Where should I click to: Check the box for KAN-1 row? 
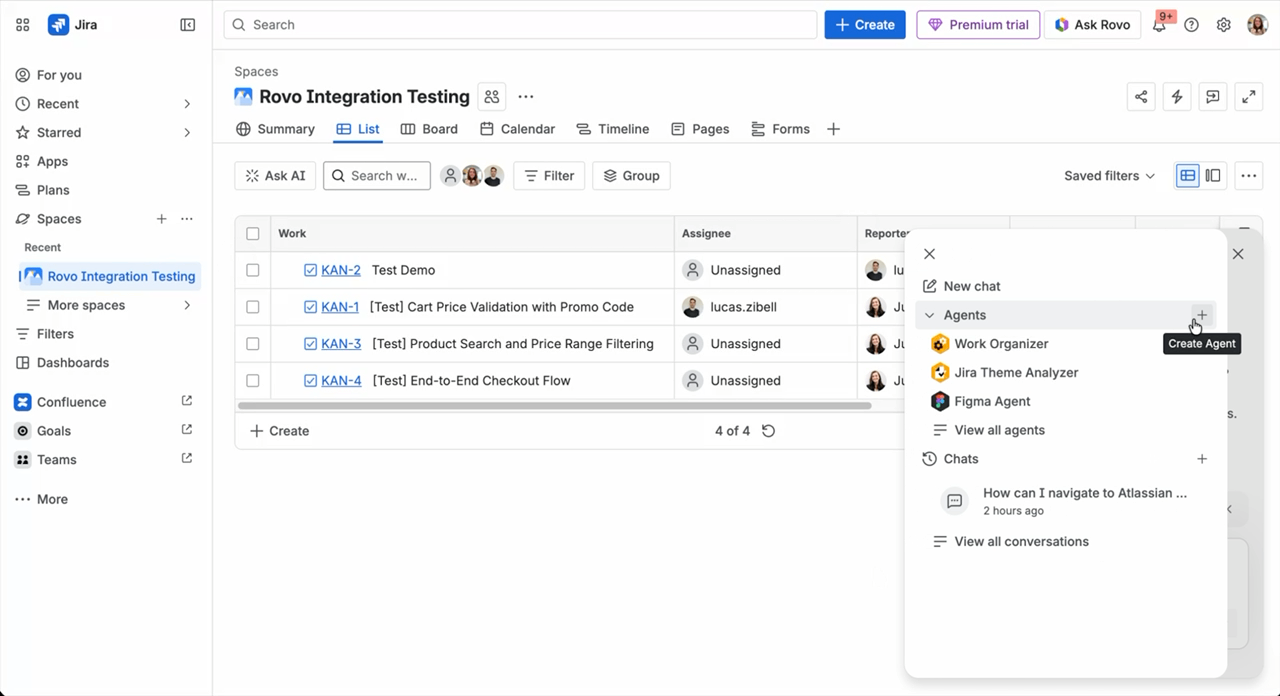[253, 307]
